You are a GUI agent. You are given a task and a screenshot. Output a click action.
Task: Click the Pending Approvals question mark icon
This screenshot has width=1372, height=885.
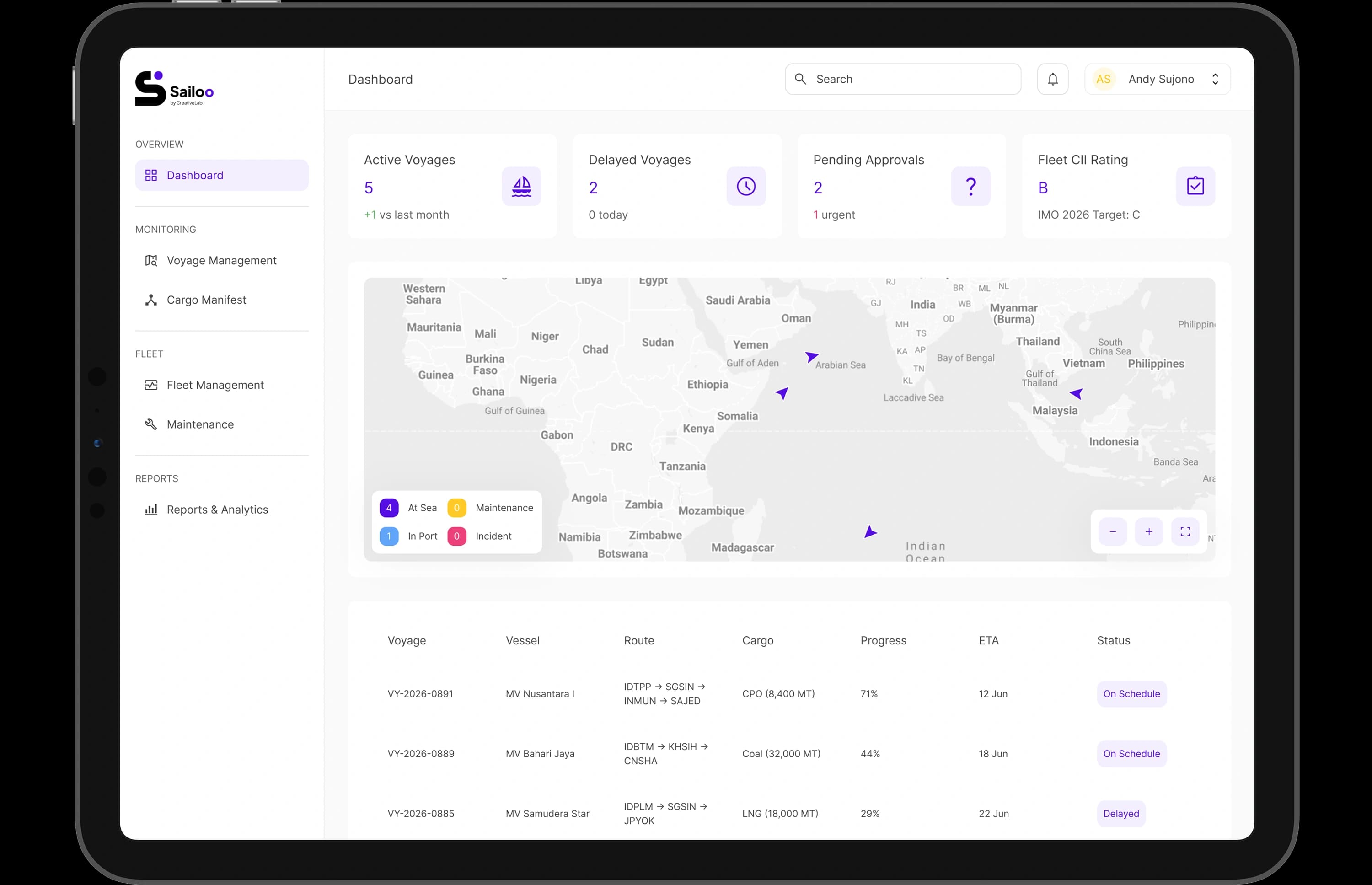click(970, 186)
